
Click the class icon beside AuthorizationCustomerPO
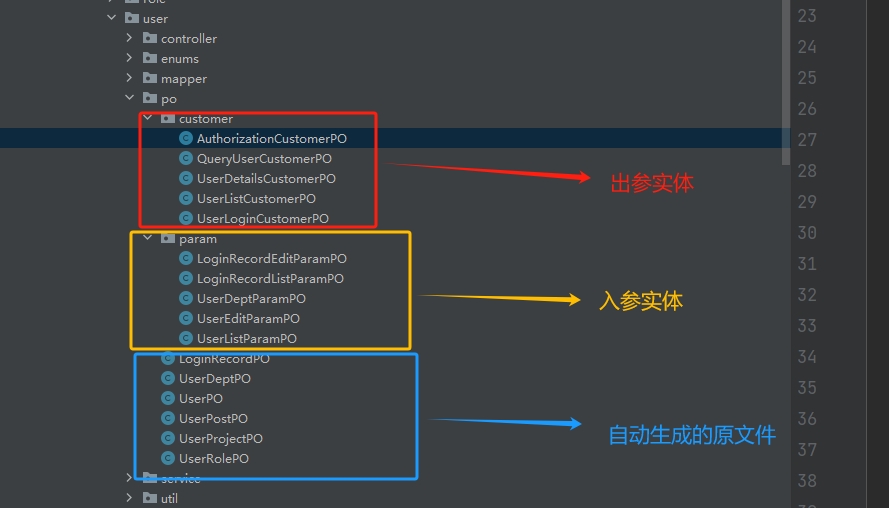pyautogui.click(x=186, y=139)
